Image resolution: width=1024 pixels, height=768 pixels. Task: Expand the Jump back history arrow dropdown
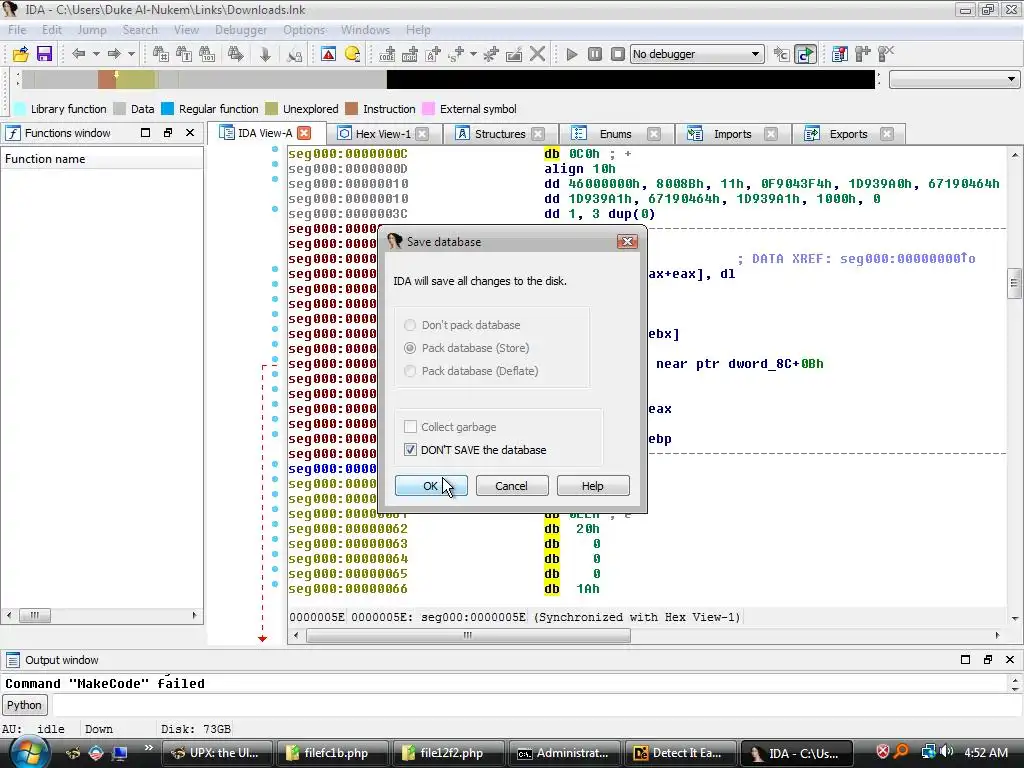click(96, 54)
